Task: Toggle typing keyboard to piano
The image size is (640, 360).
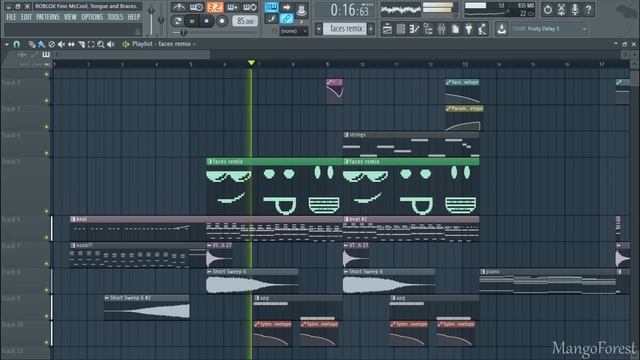Action: 271,7
